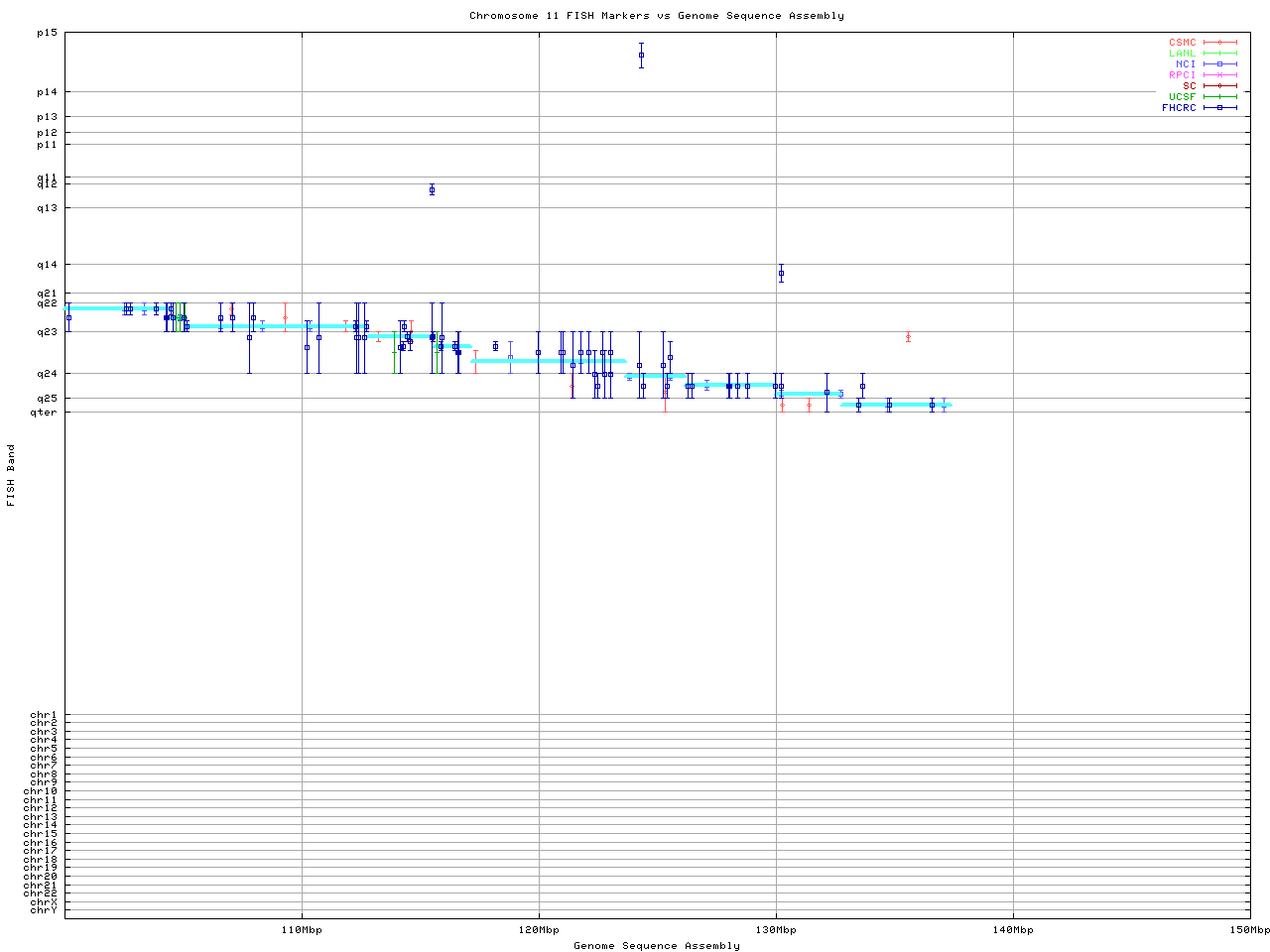Click the qter y-axis band label
Viewport: 1270px width, 952px height.
[x=44, y=413]
